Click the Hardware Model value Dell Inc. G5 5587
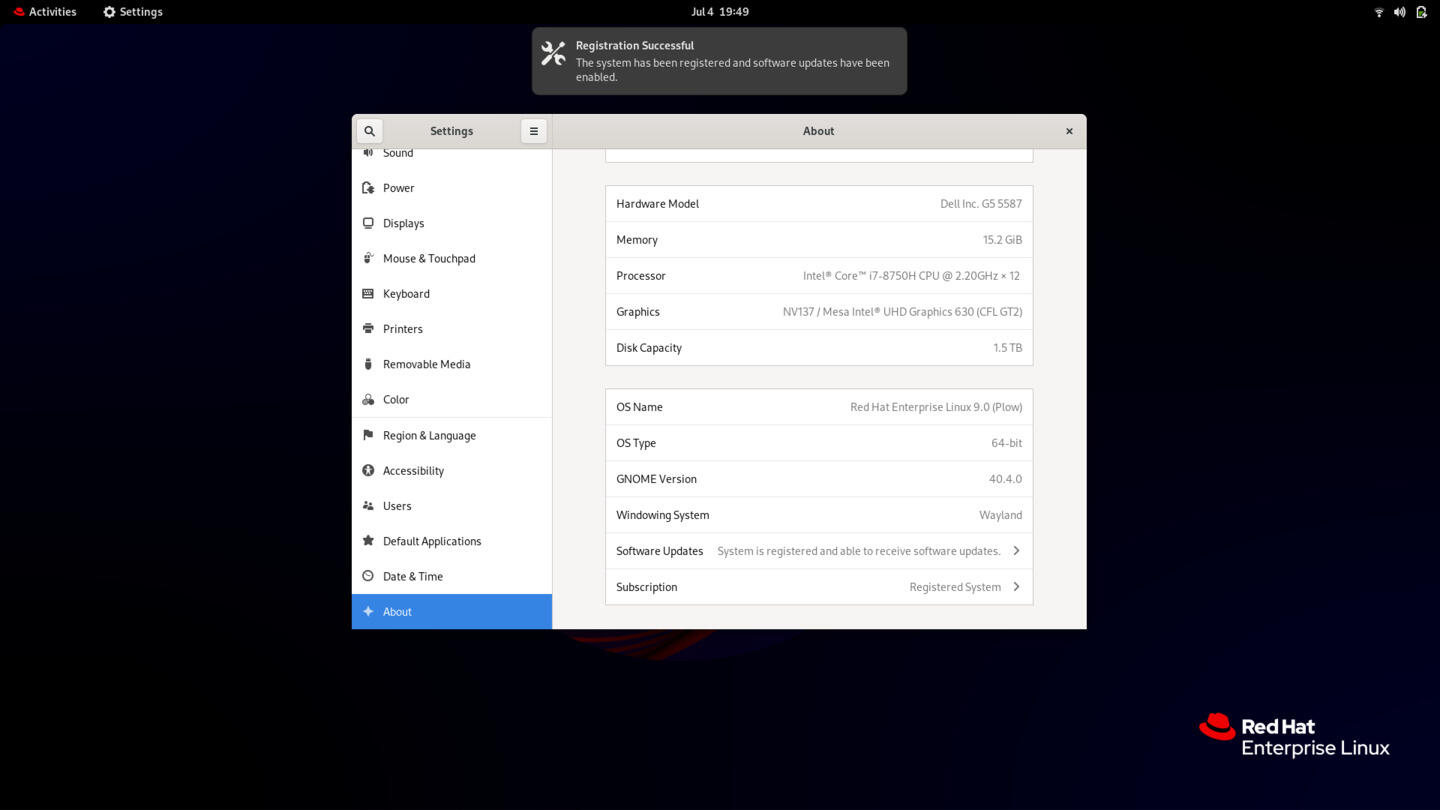 (x=981, y=204)
